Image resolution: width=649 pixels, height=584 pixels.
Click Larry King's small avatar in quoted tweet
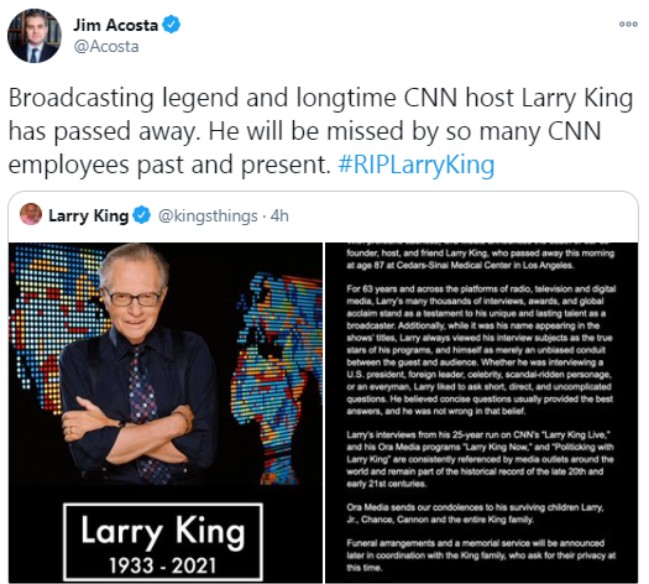[31, 214]
